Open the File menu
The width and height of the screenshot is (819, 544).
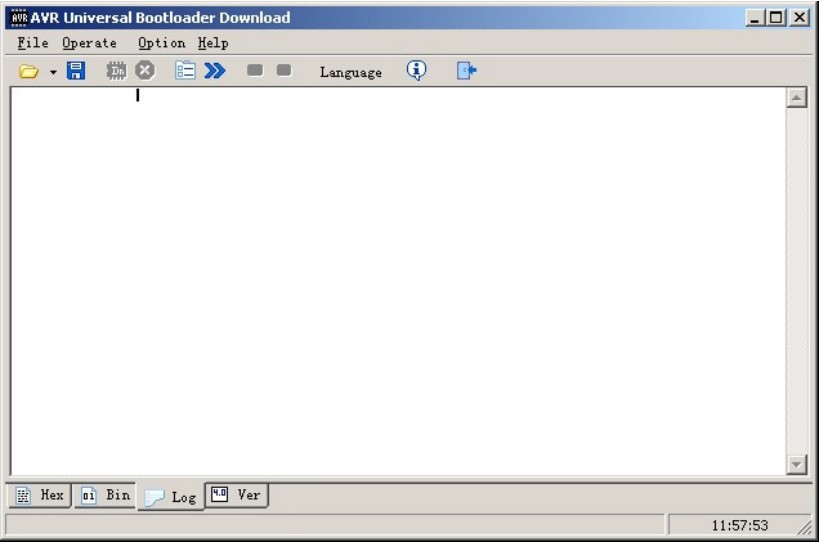coord(33,43)
